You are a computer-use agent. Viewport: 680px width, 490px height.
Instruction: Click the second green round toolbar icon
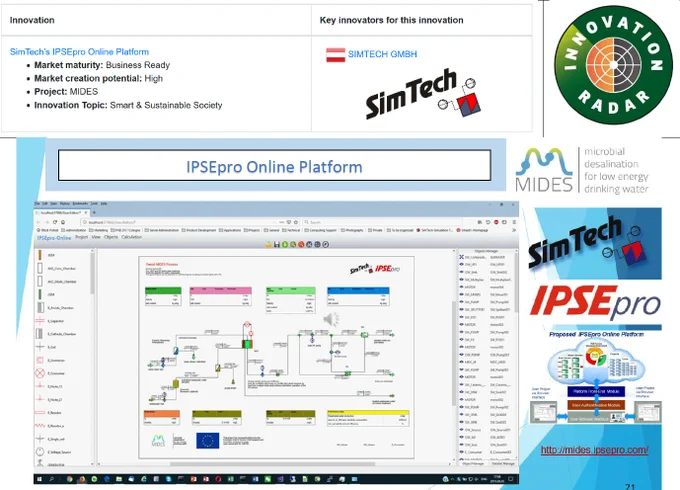293,245
